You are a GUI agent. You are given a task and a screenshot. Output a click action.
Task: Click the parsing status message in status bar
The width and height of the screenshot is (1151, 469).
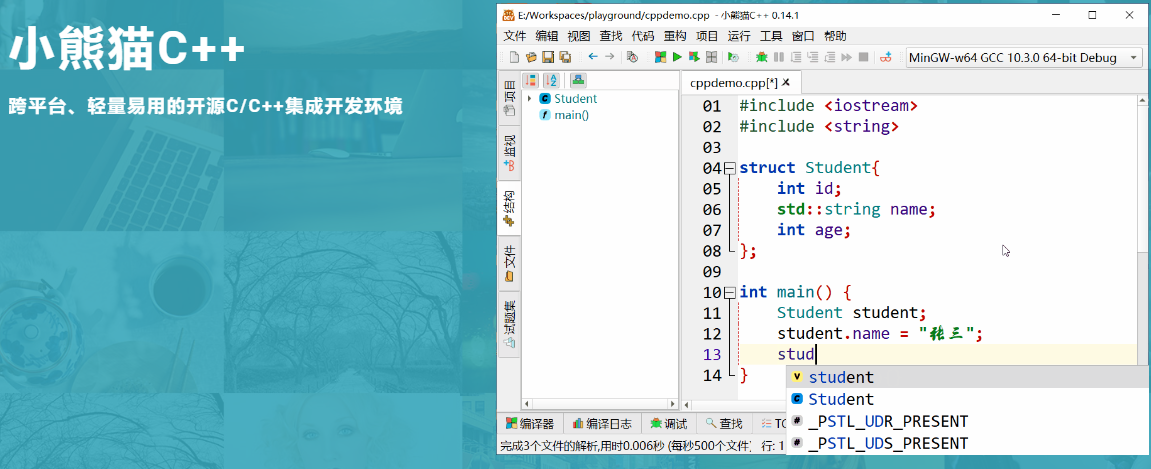[x=626, y=445]
